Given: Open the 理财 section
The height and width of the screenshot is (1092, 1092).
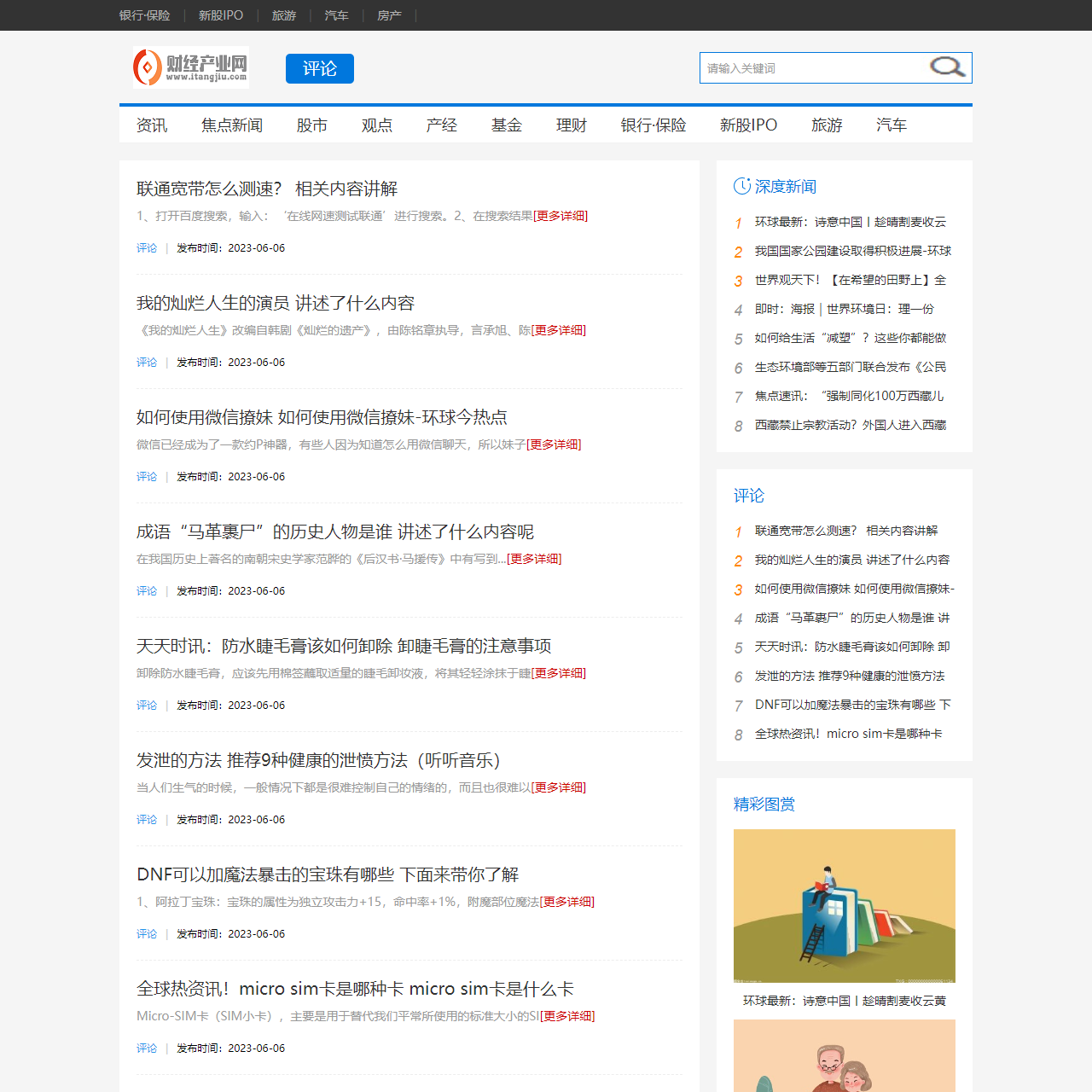Looking at the screenshot, I should click(571, 125).
